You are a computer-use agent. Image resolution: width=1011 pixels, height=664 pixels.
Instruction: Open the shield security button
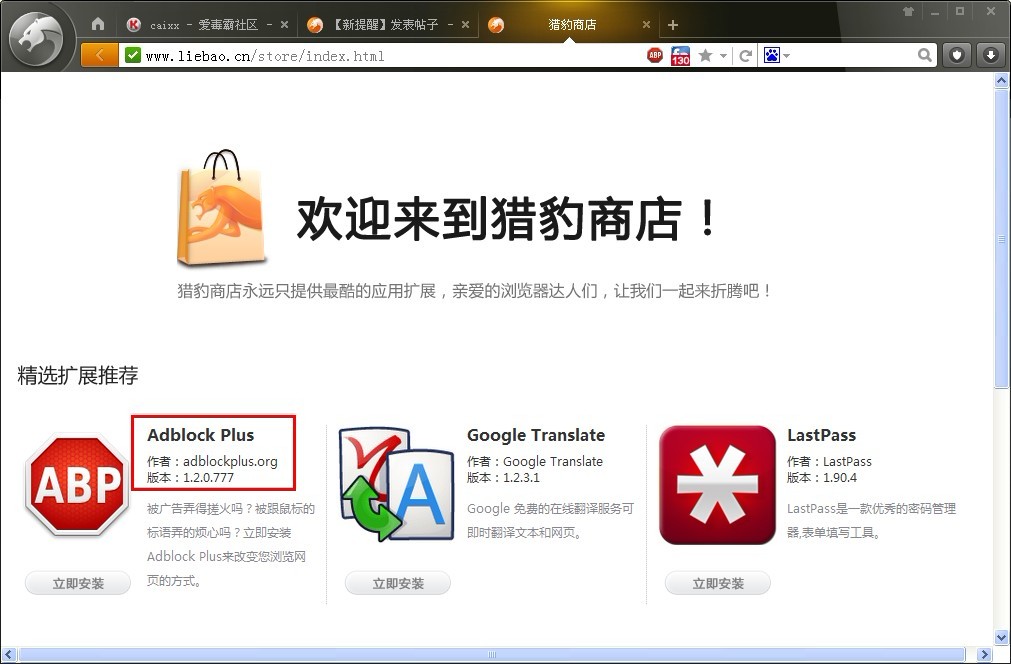[x=957, y=55]
